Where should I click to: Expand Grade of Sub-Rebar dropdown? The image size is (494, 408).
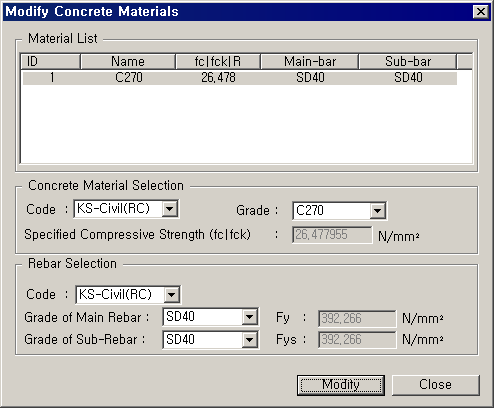(250, 340)
